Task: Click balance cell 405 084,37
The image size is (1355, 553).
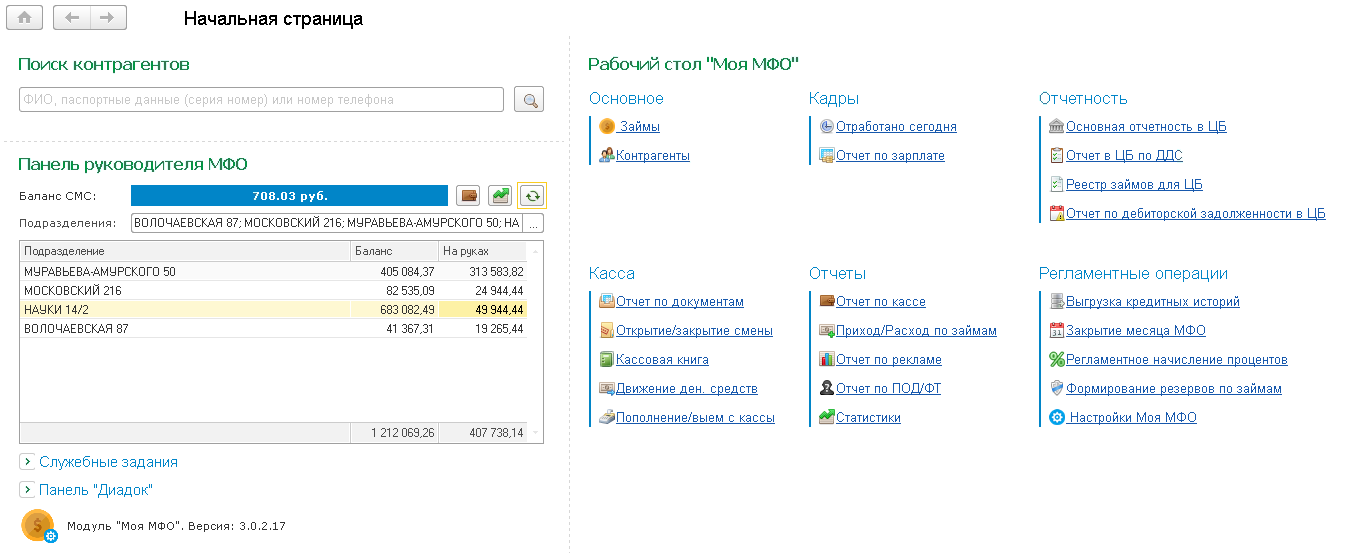Action: coord(395,271)
